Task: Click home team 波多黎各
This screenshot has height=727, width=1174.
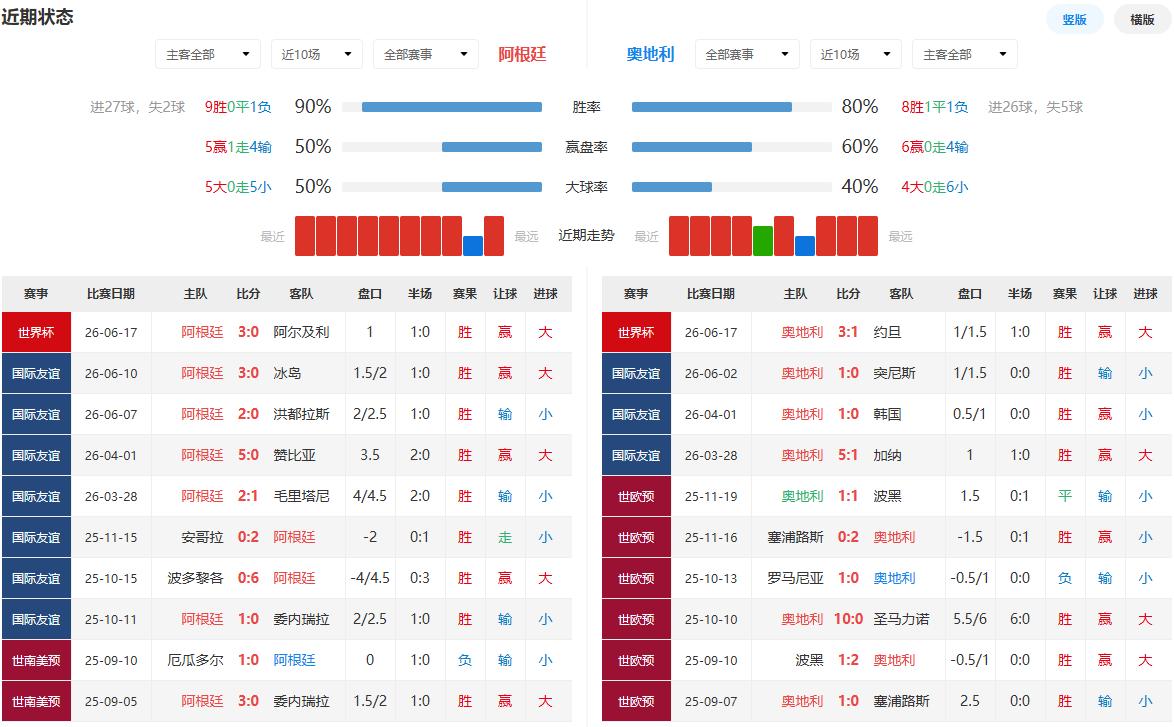Action: point(195,578)
